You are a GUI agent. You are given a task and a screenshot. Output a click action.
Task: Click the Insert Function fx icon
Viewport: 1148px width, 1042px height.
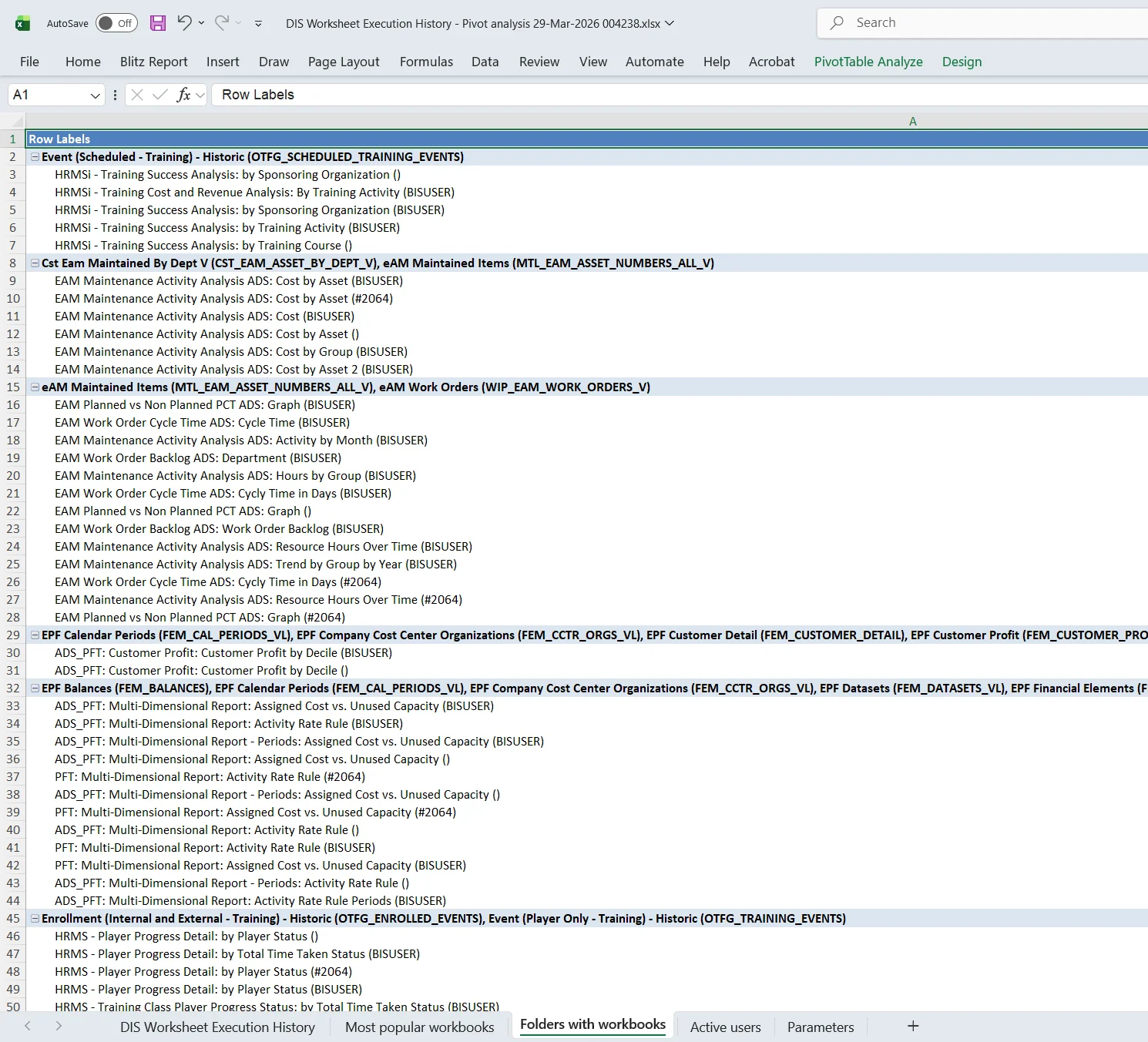[183, 95]
